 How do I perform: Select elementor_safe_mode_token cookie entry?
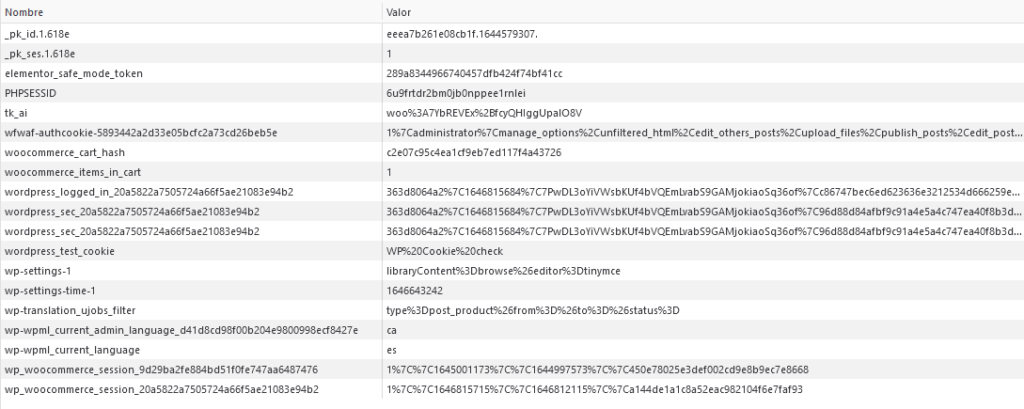click(512, 74)
